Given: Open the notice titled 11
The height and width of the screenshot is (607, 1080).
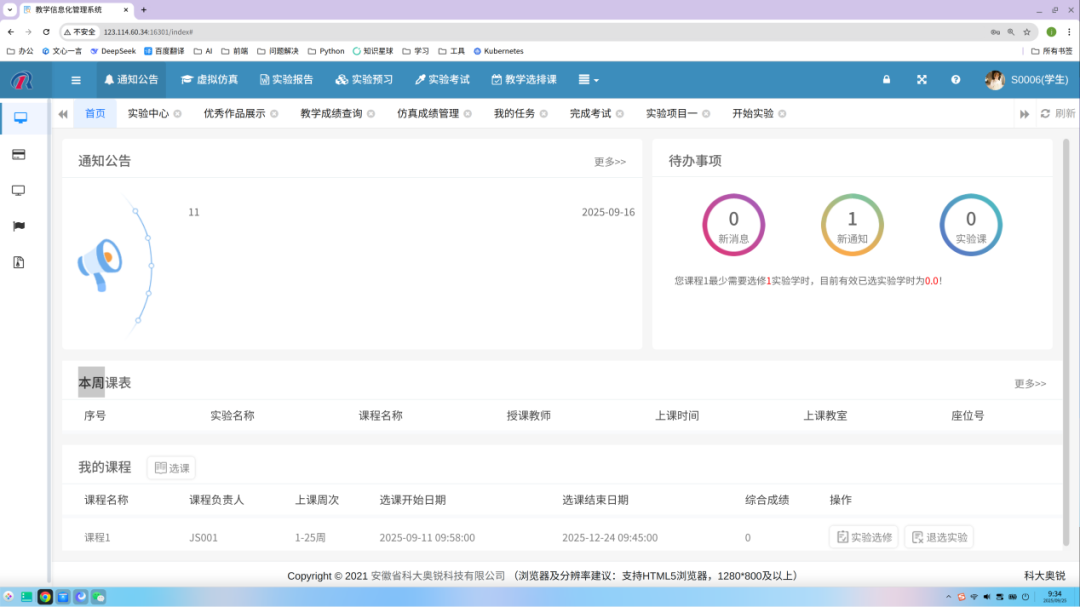Looking at the screenshot, I should (194, 212).
